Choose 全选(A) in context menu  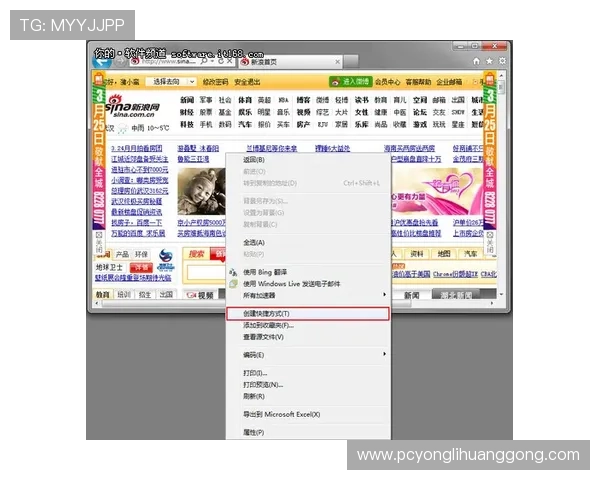point(308,242)
